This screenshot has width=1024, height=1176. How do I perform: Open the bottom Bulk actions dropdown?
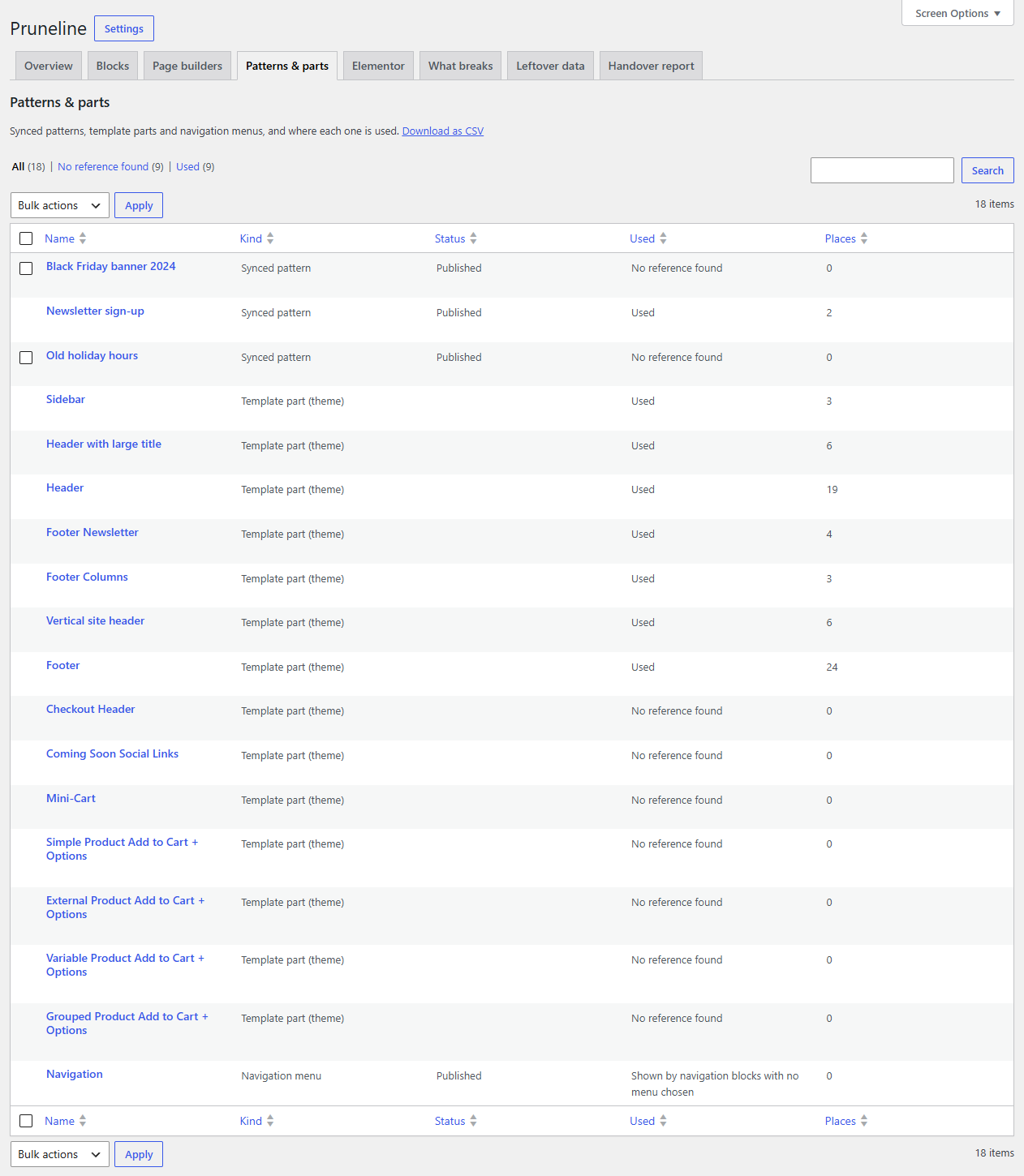click(60, 1154)
